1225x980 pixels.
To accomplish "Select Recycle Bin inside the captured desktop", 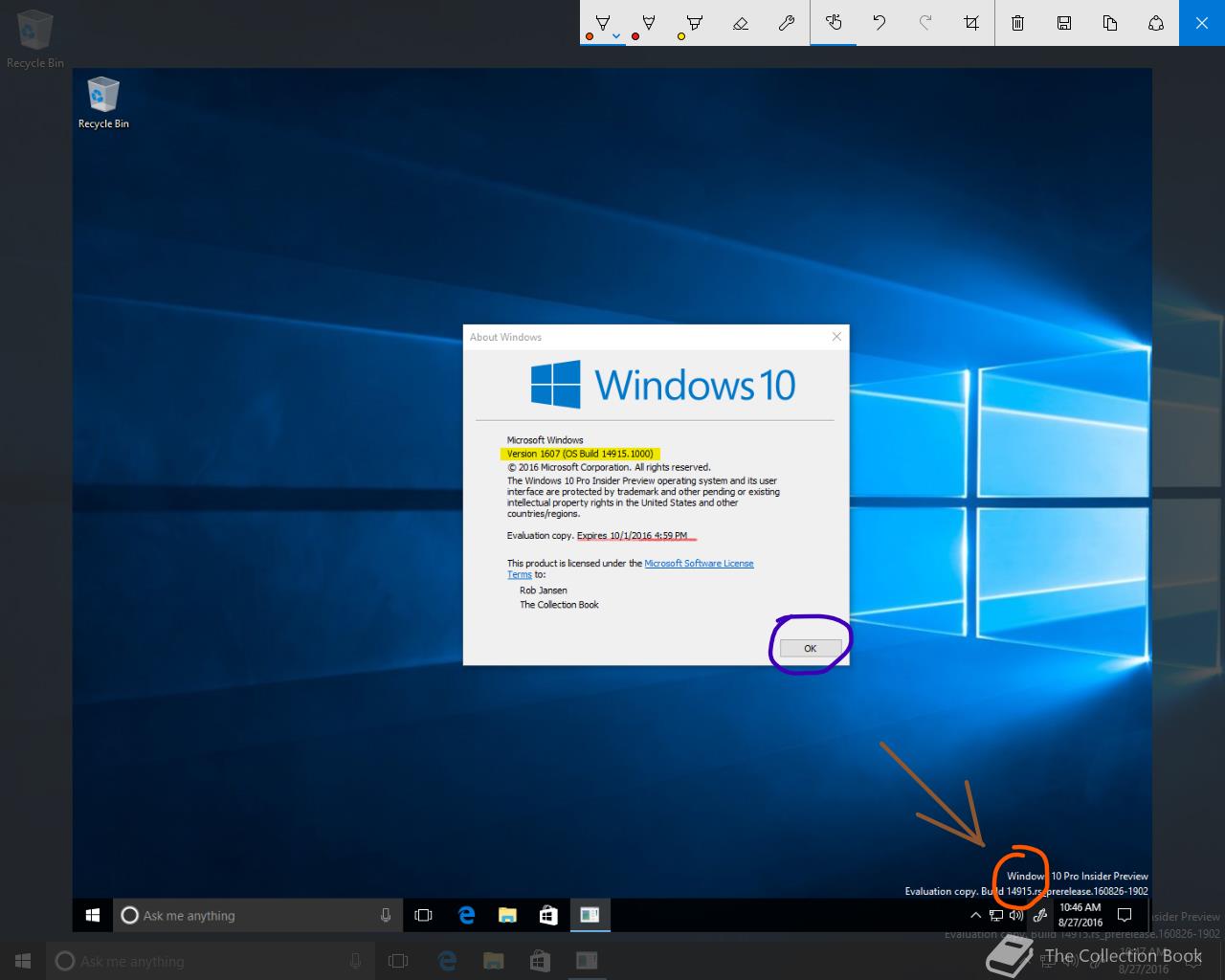I will [103, 103].
